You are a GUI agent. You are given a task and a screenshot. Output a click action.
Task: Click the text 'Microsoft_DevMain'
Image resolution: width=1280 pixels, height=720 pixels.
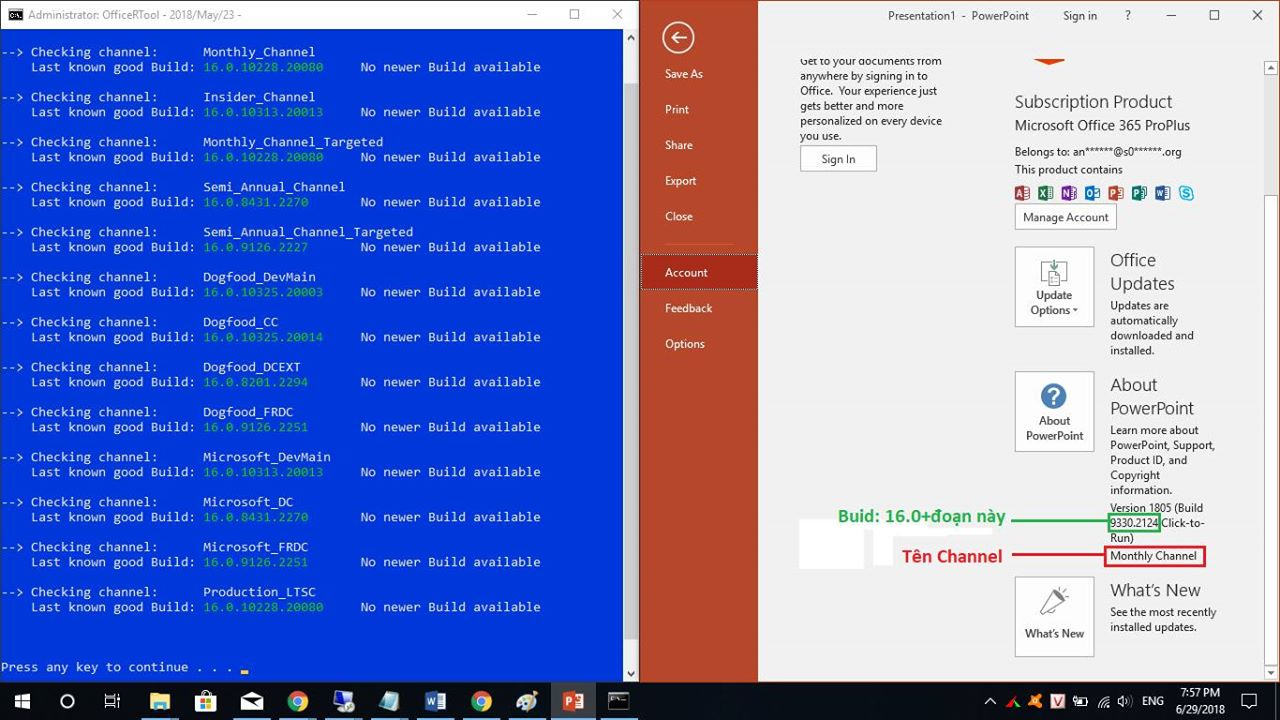point(267,457)
